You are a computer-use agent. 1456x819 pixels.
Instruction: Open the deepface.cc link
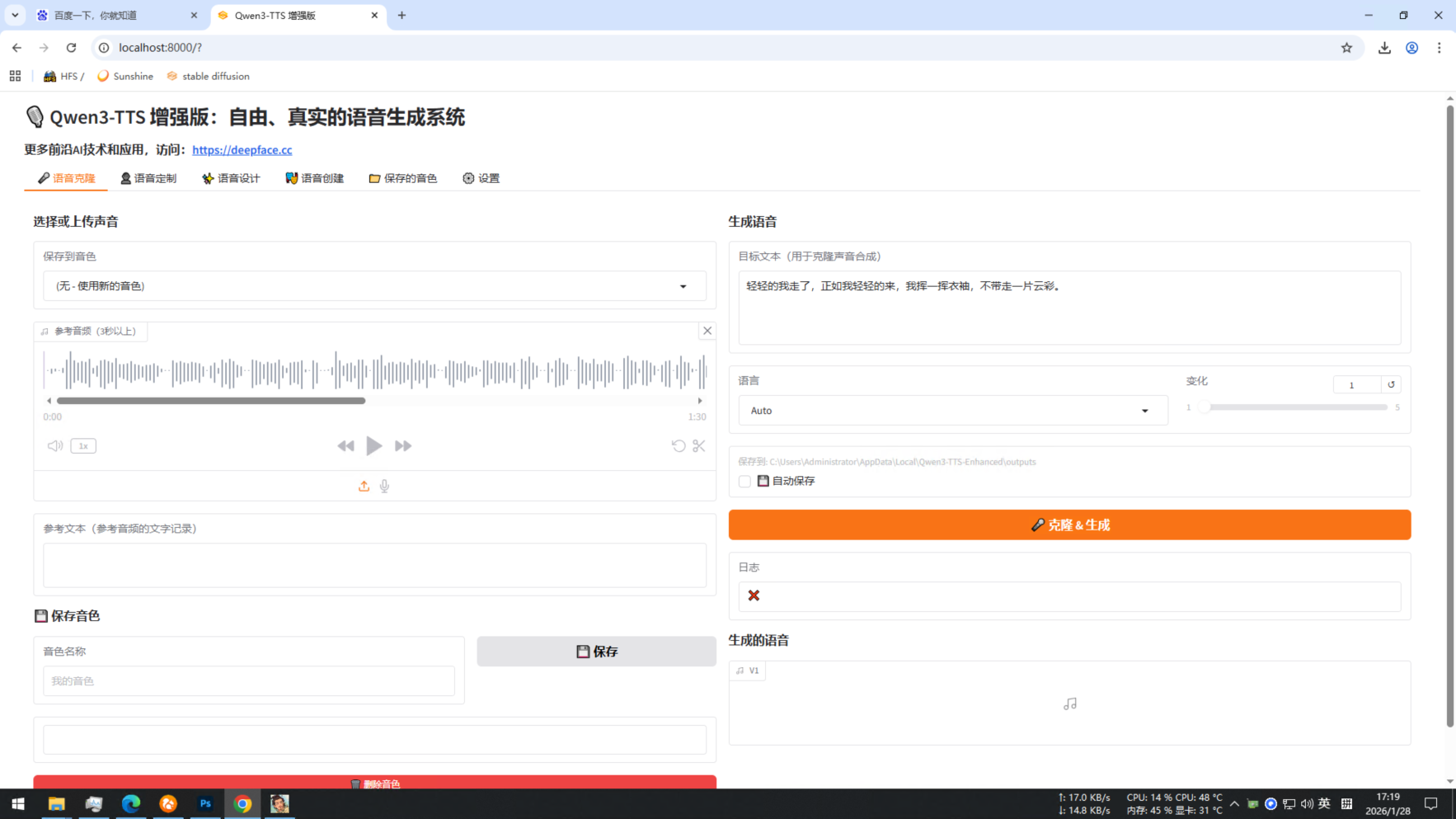pos(242,149)
